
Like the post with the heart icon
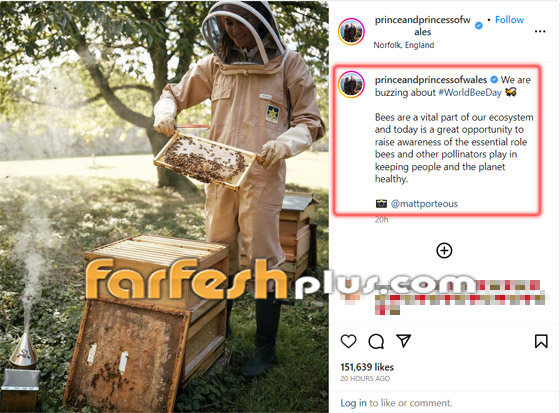[348, 341]
